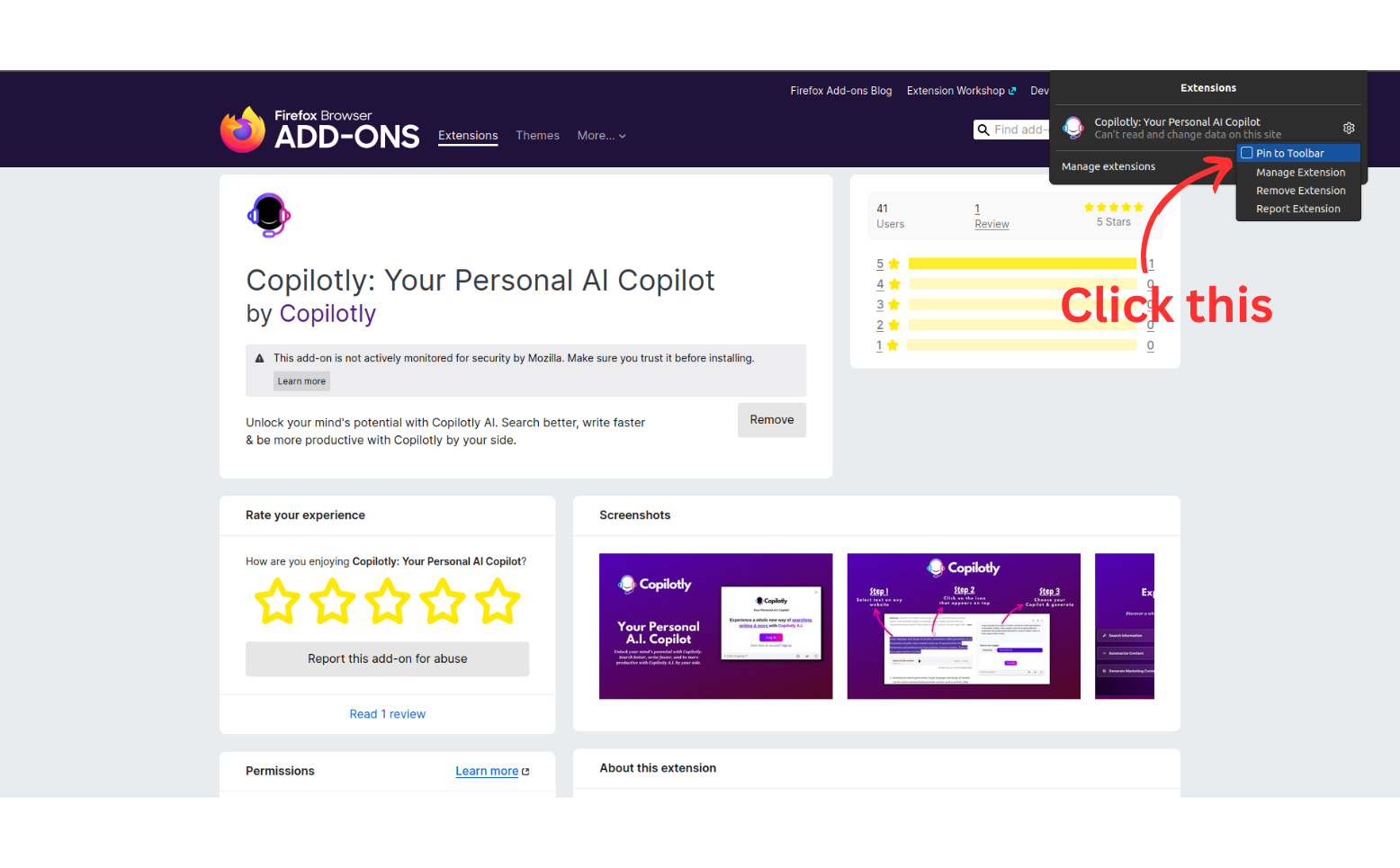Rate the add-on five stars
Viewport: 1400px width, 868px height.
point(498,601)
